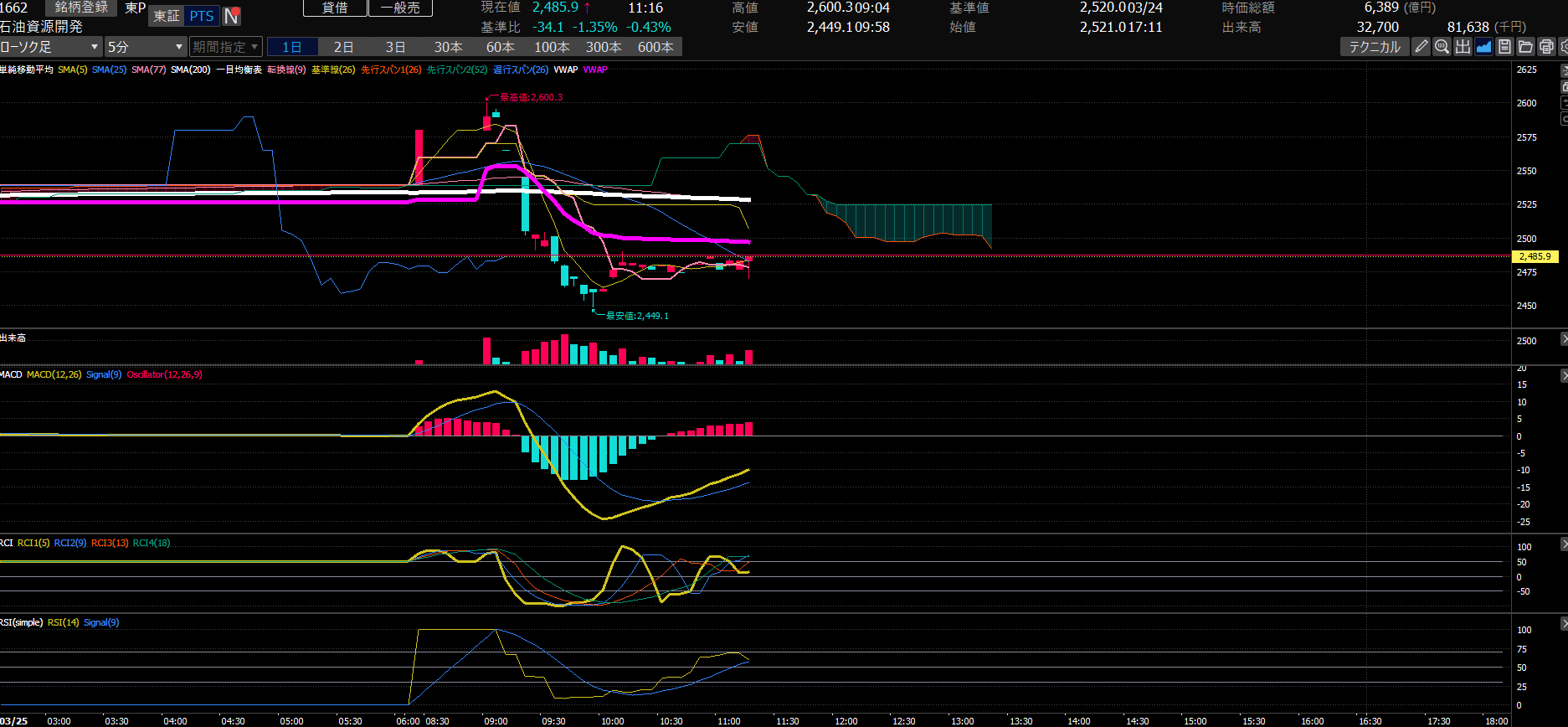
Task: Open the 5分 interval dropdown
Action: pos(145,47)
